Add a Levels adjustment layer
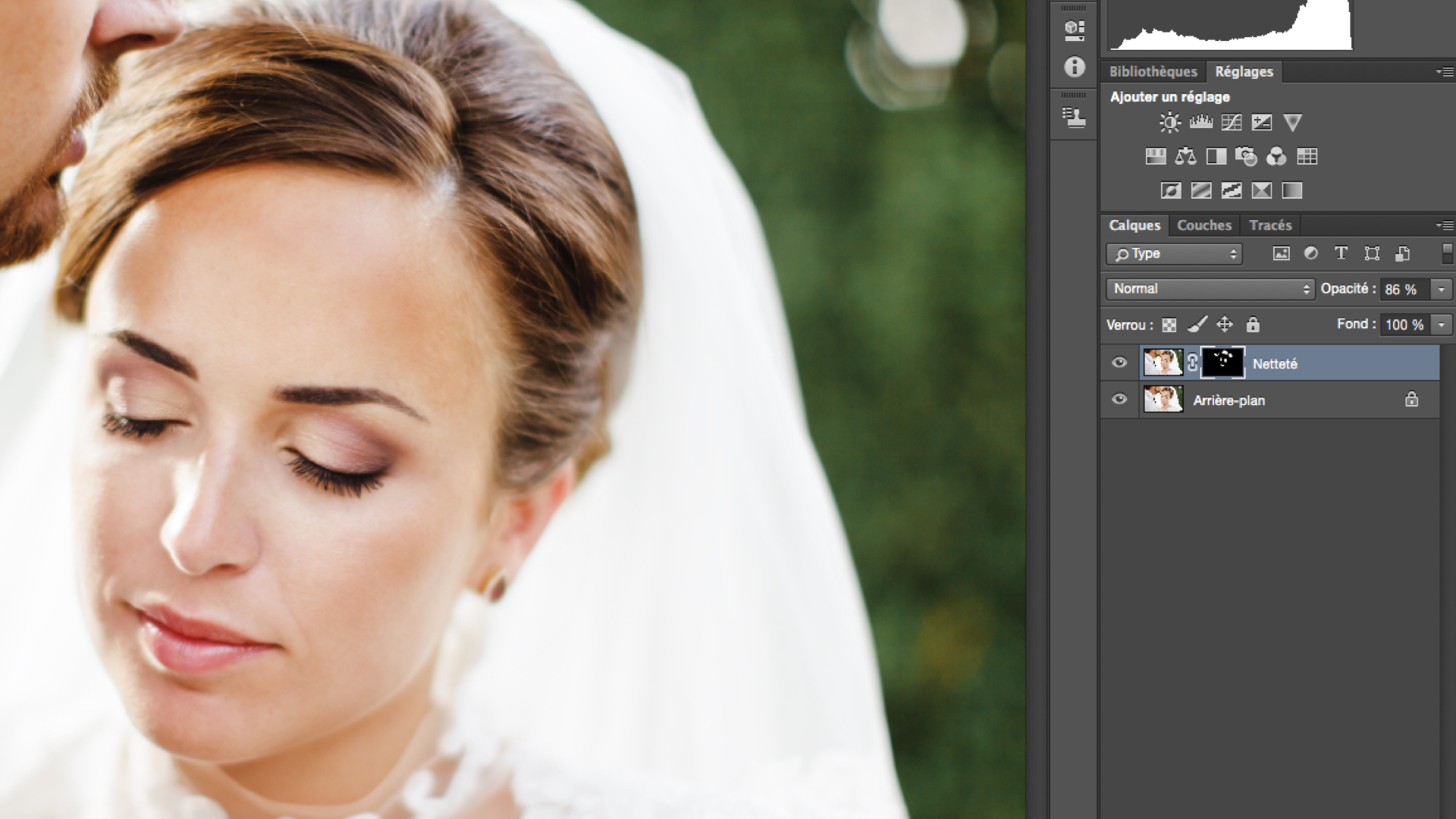Screen dimensions: 1456x819 tap(1201, 123)
